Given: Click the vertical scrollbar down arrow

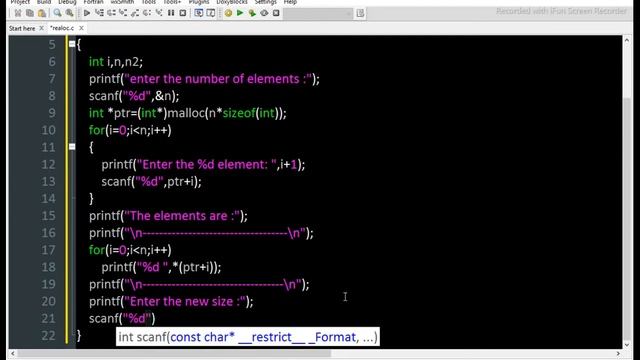Looking at the screenshot, I should point(627,344).
